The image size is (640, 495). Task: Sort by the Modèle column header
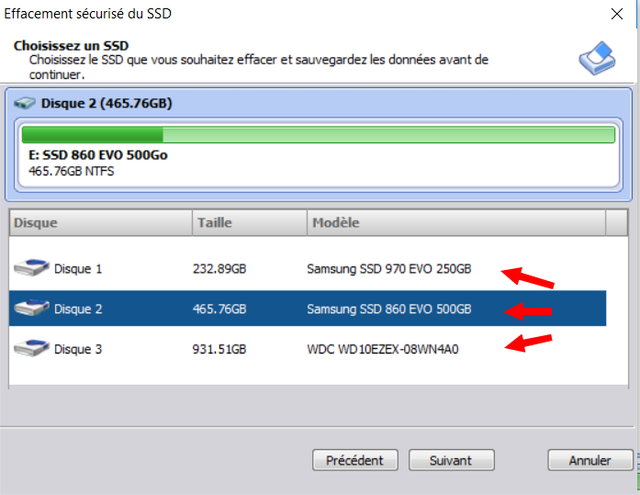coord(456,222)
